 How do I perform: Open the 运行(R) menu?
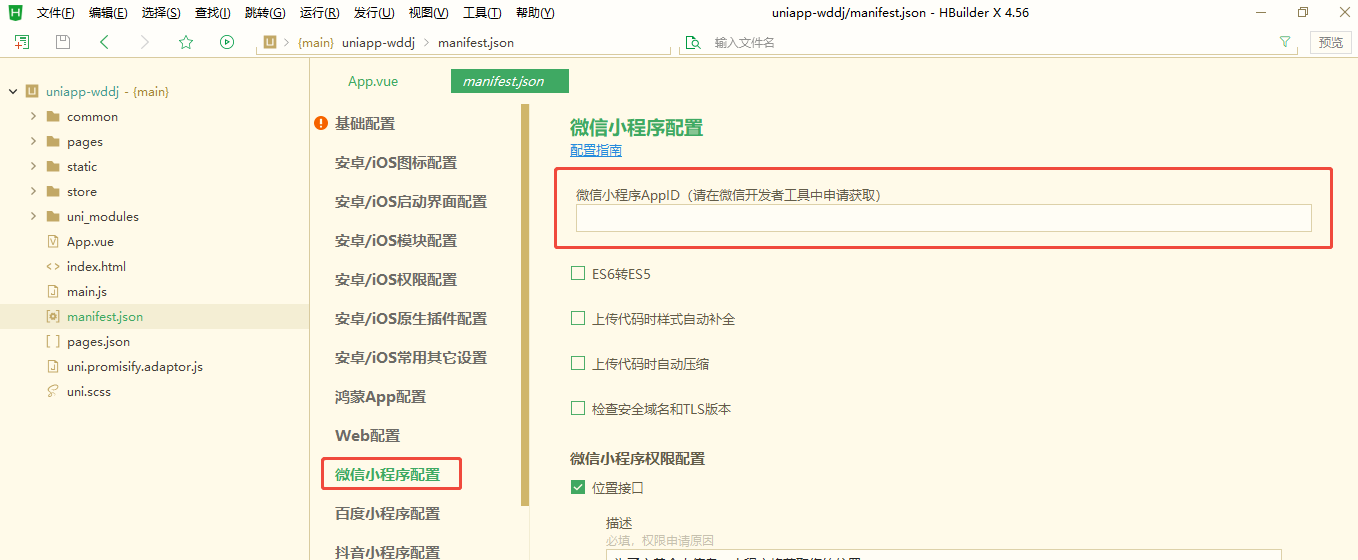(319, 13)
